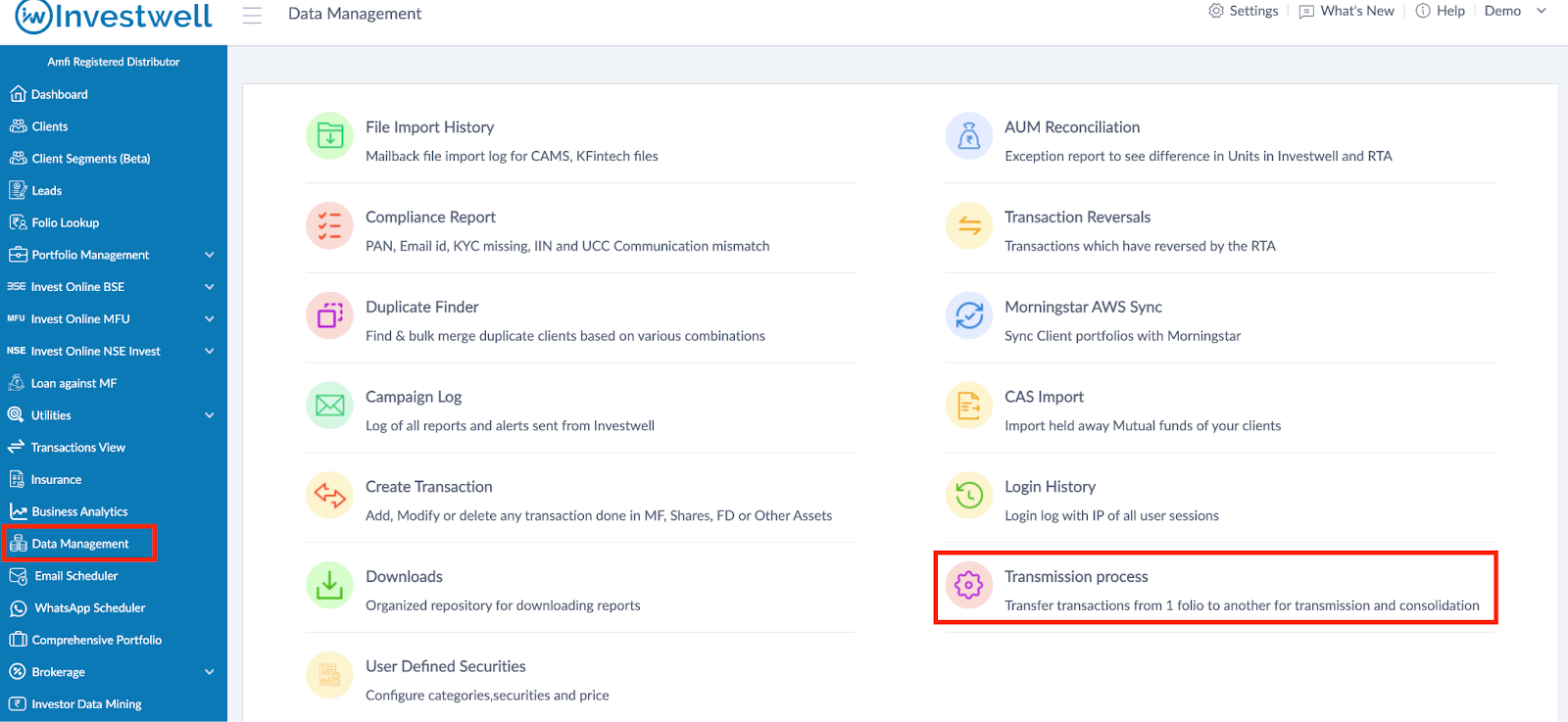This screenshot has width=1568, height=722.
Task: Open the Compliance Report link
Action: point(430,217)
